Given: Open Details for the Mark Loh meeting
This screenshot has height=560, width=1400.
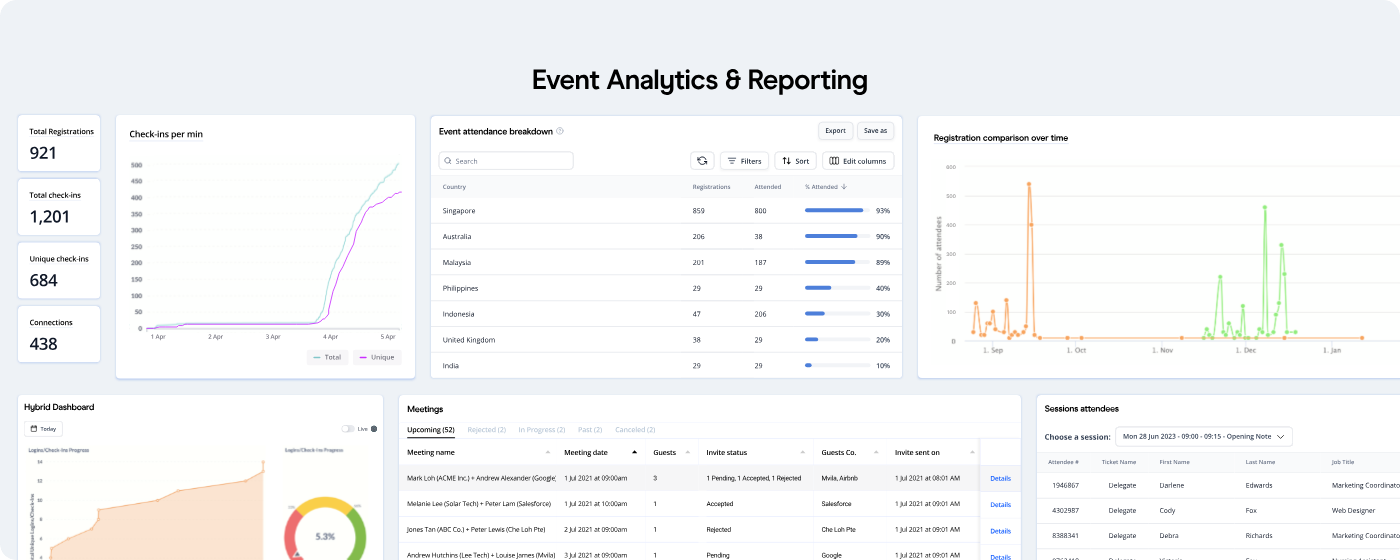Looking at the screenshot, I should click(x=1000, y=479).
